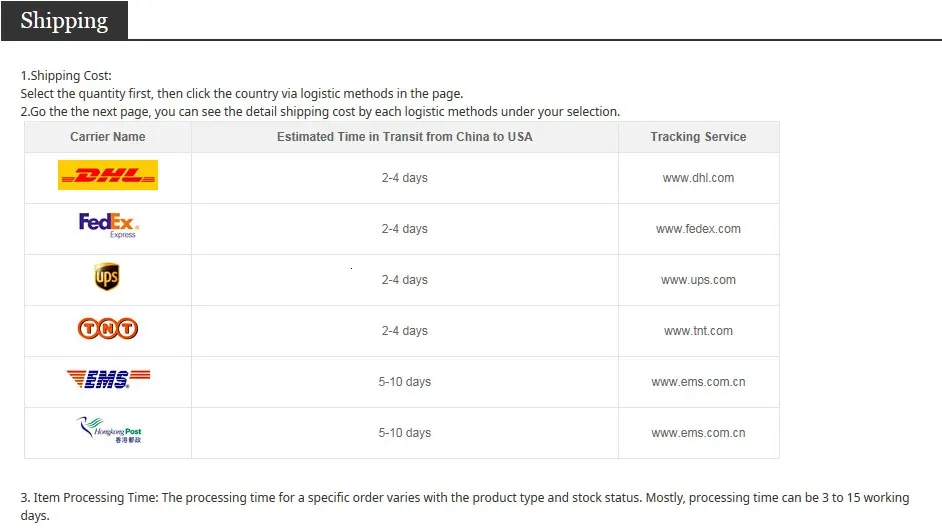
Task: Select the Carrier Name column header
Action: (x=108, y=137)
